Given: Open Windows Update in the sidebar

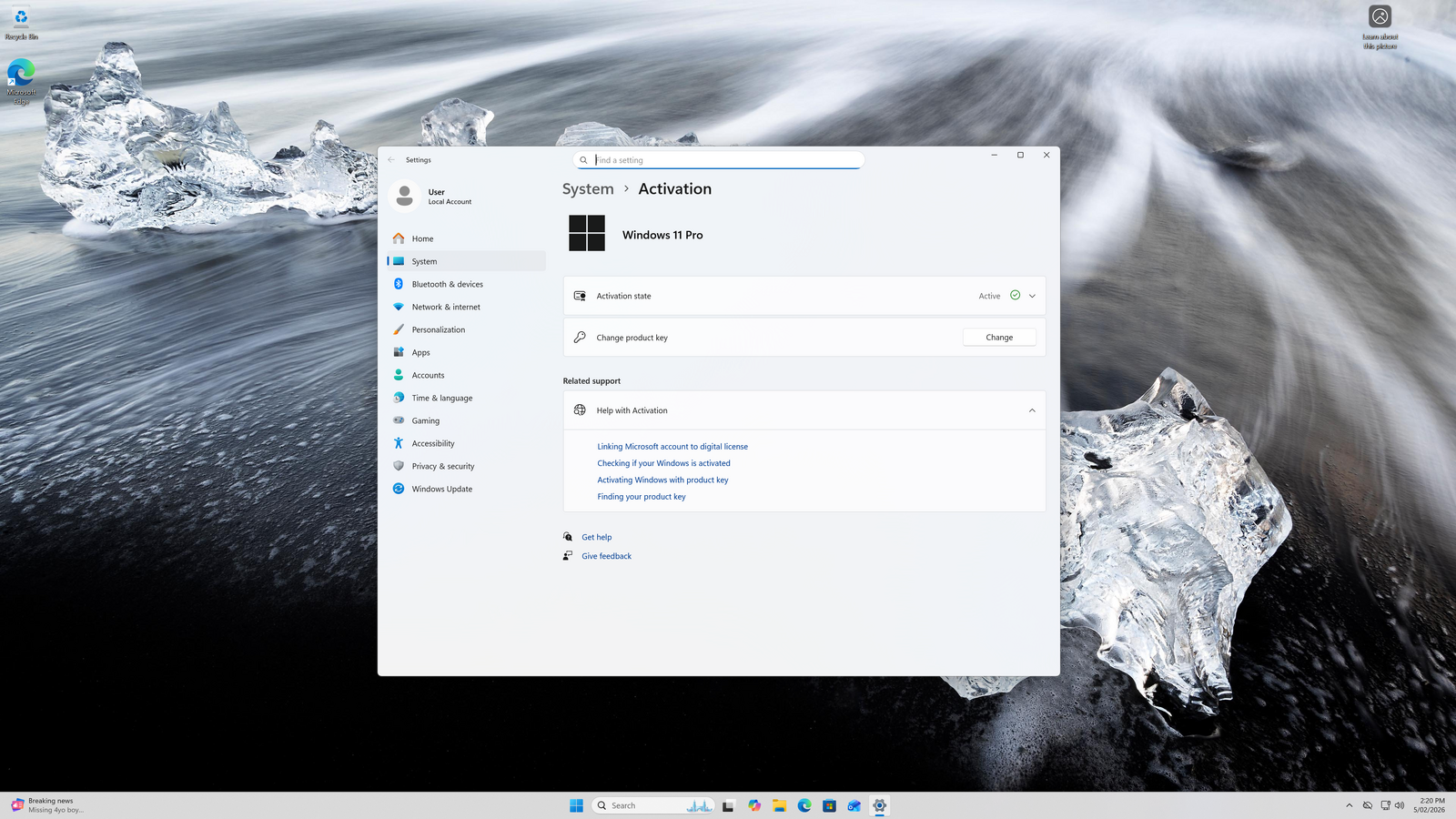Looking at the screenshot, I should coord(441,490).
